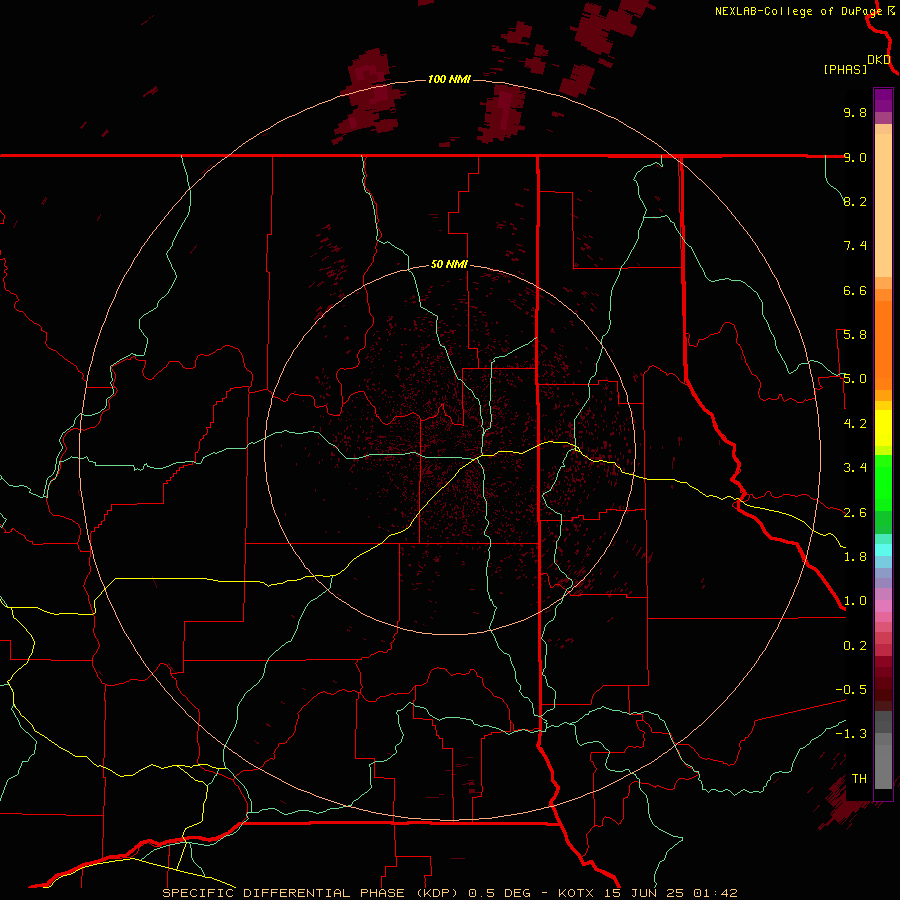Select the 8.2 value on the color scale

855,201
